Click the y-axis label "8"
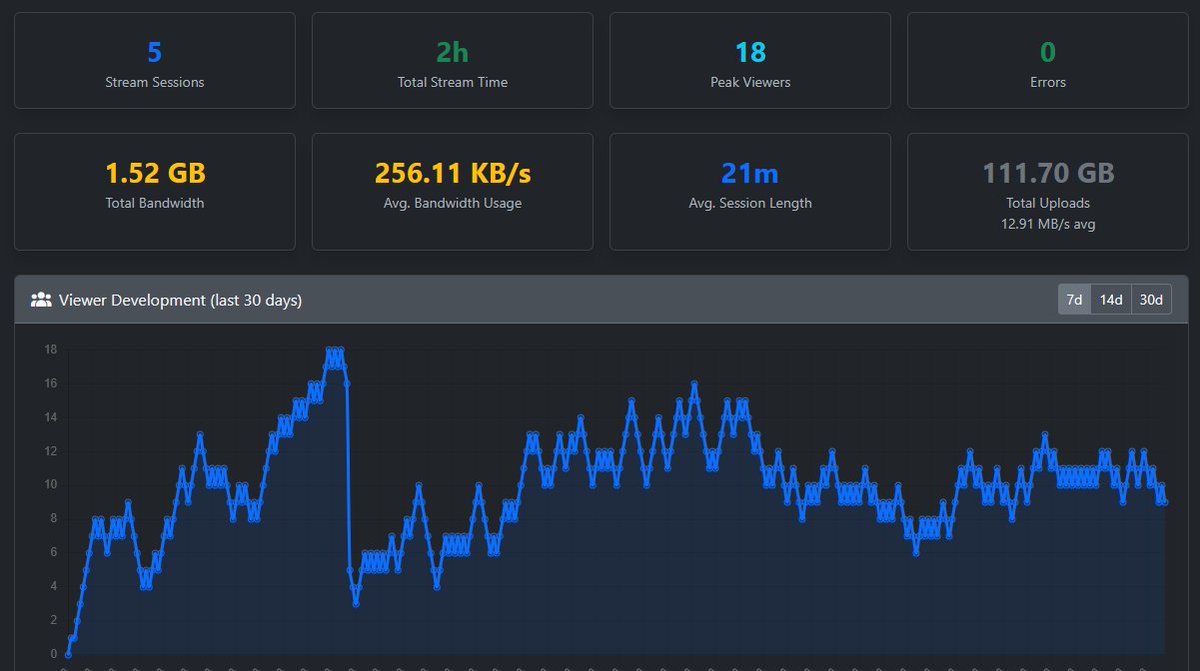The width and height of the screenshot is (1200, 671). (53, 519)
